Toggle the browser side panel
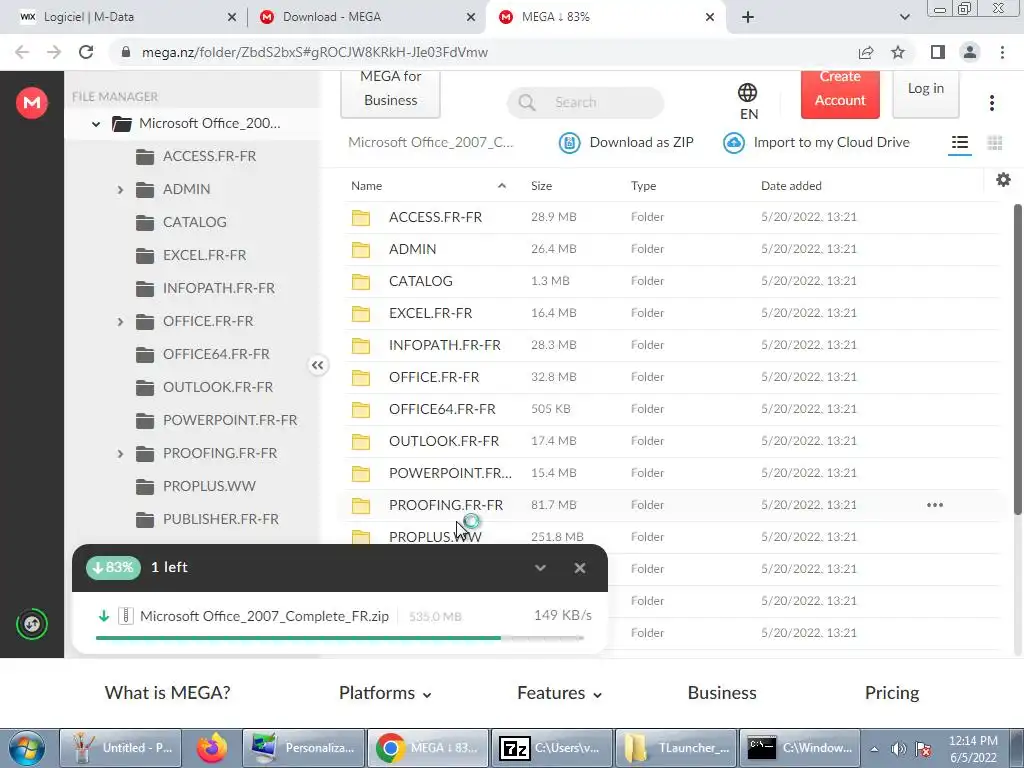 (x=937, y=52)
